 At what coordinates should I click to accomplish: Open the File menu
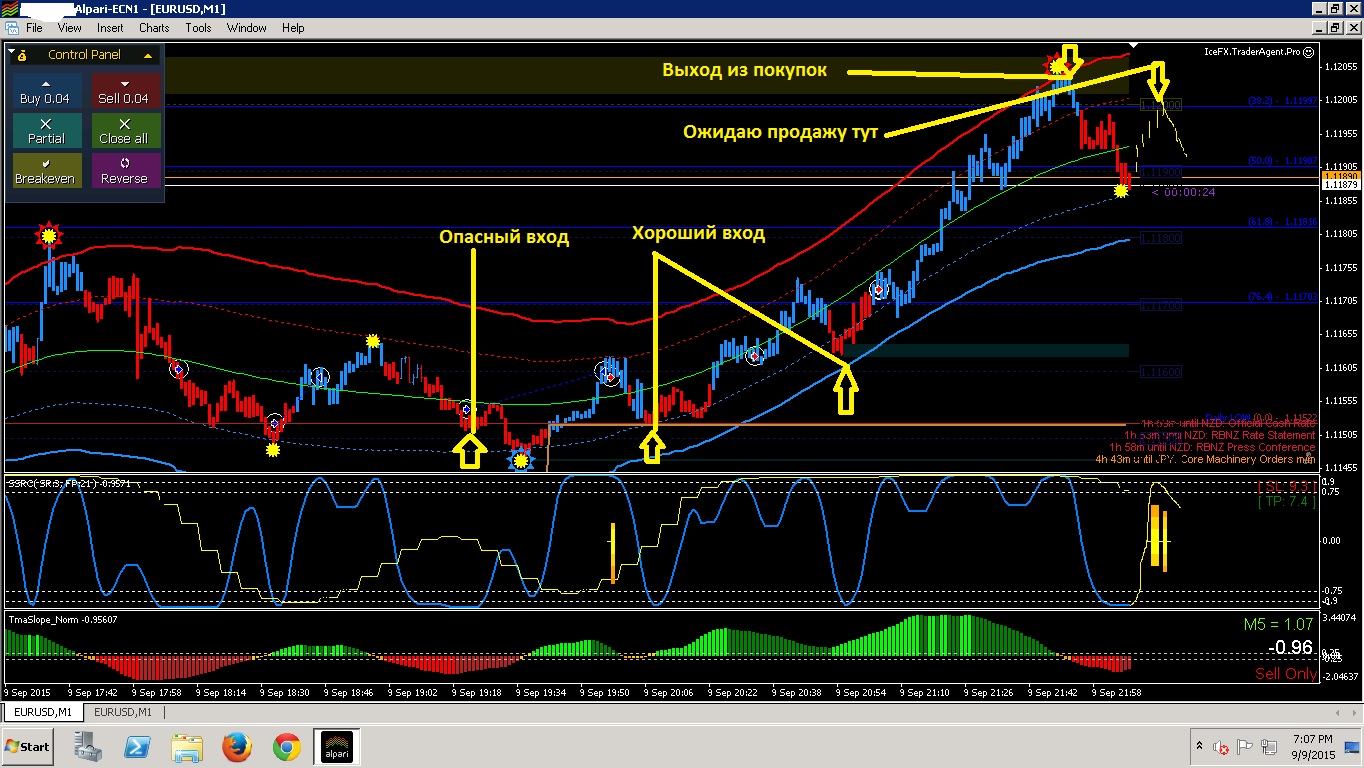click(x=34, y=28)
